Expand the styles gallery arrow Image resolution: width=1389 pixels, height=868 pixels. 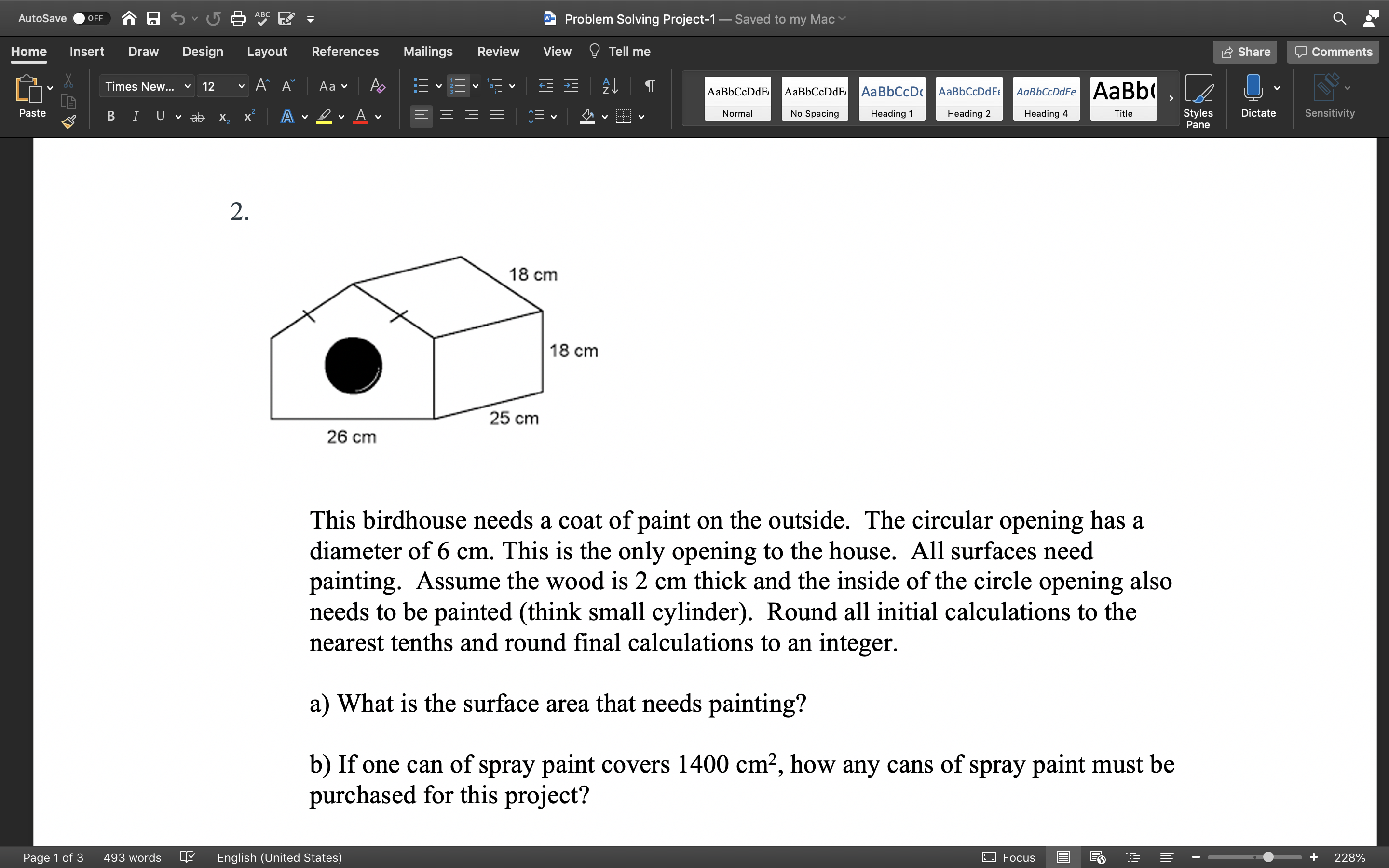[x=1171, y=98]
